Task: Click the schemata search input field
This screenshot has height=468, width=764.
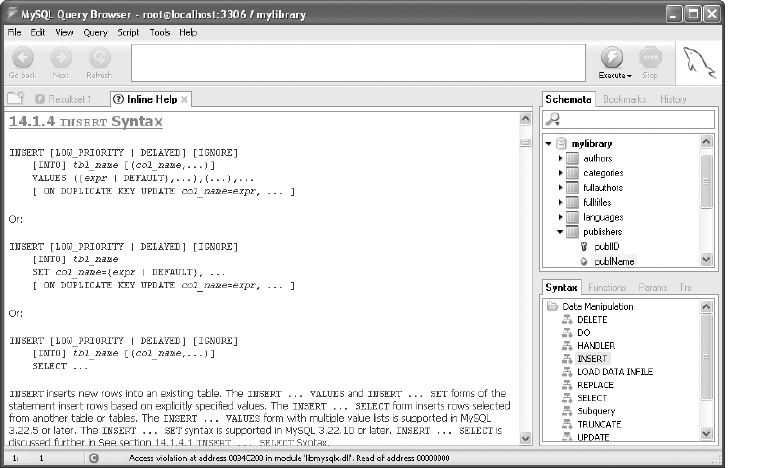Action: 629,119
